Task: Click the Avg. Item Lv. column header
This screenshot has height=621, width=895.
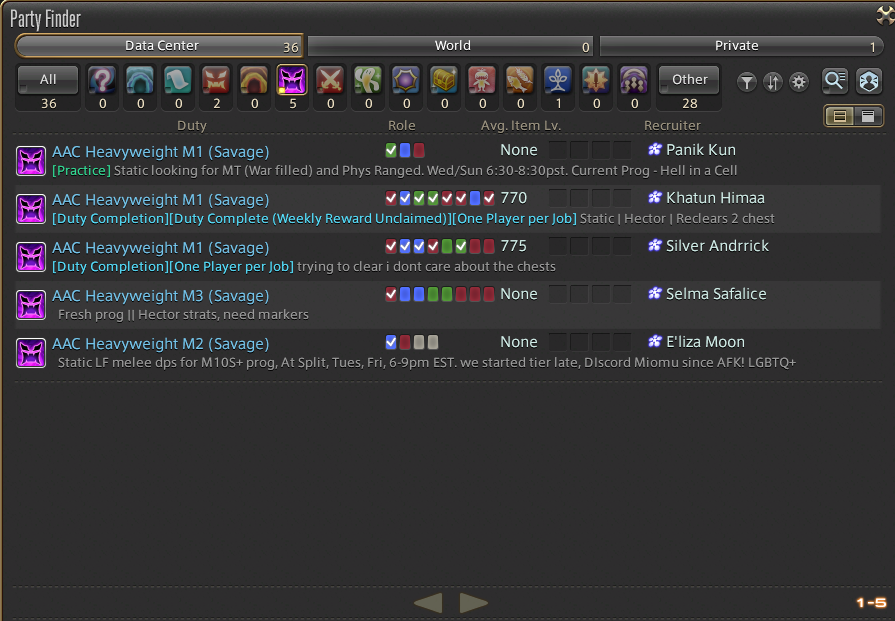Action: point(521,126)
